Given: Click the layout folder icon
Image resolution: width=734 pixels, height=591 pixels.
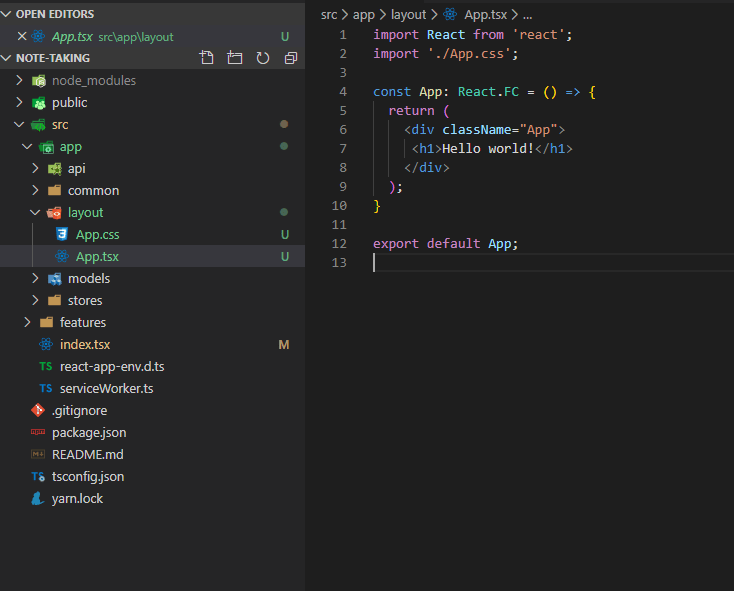Looking at the screenshot, I should click(54, 213).
